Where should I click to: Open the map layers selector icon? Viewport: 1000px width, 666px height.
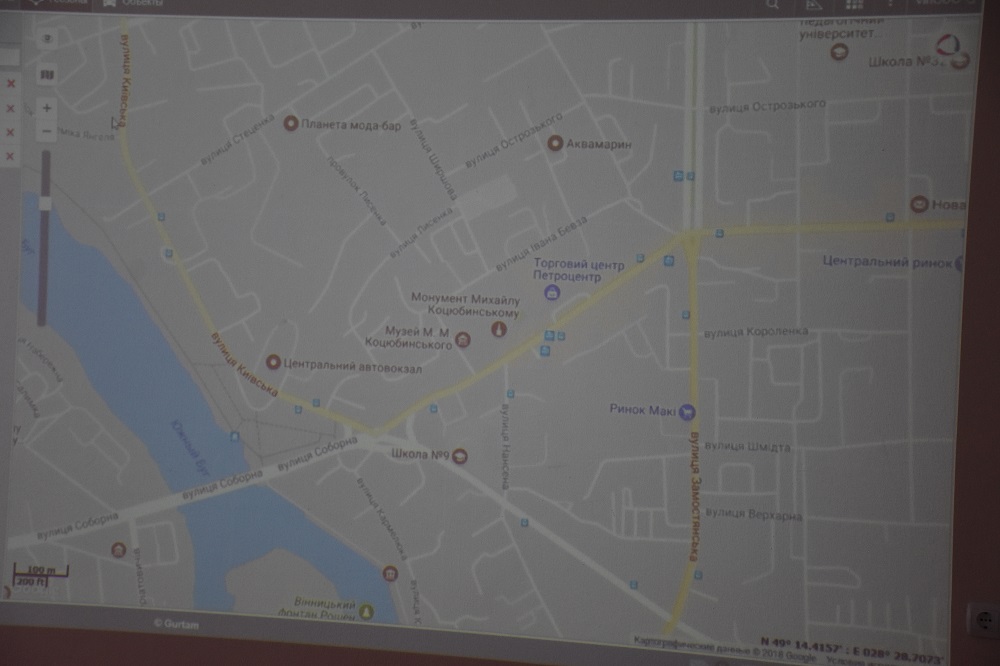coord(47,75)
